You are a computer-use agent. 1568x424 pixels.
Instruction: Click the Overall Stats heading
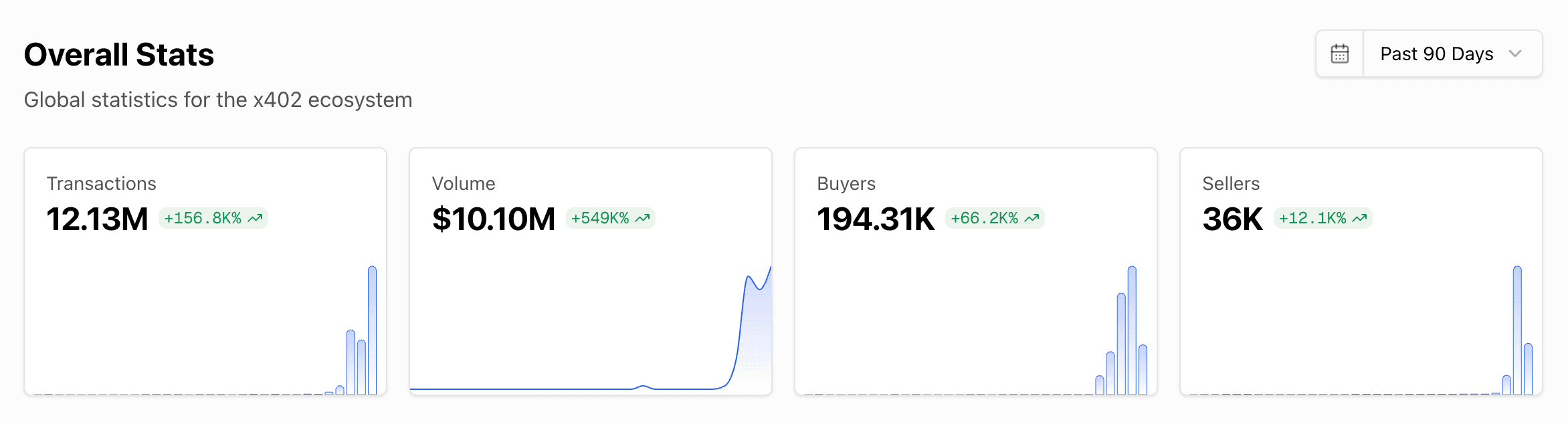(x=119, y=55)
